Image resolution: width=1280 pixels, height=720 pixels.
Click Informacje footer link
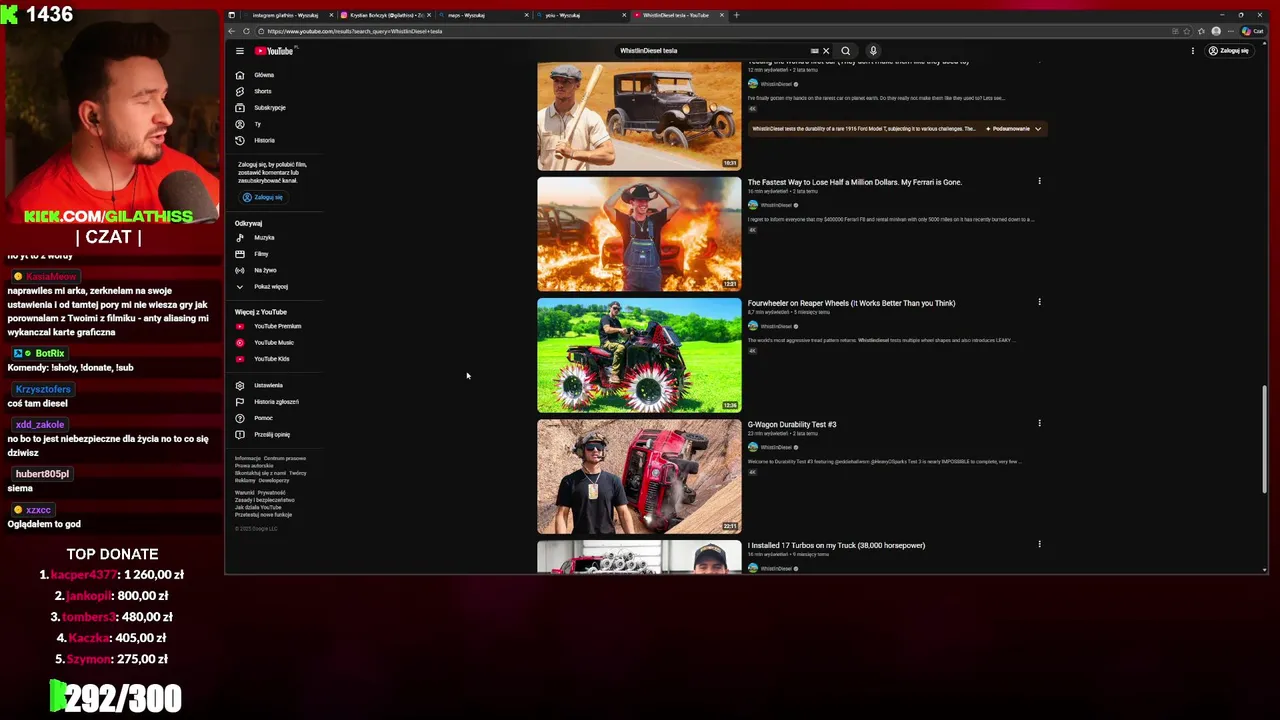[247, 458]
